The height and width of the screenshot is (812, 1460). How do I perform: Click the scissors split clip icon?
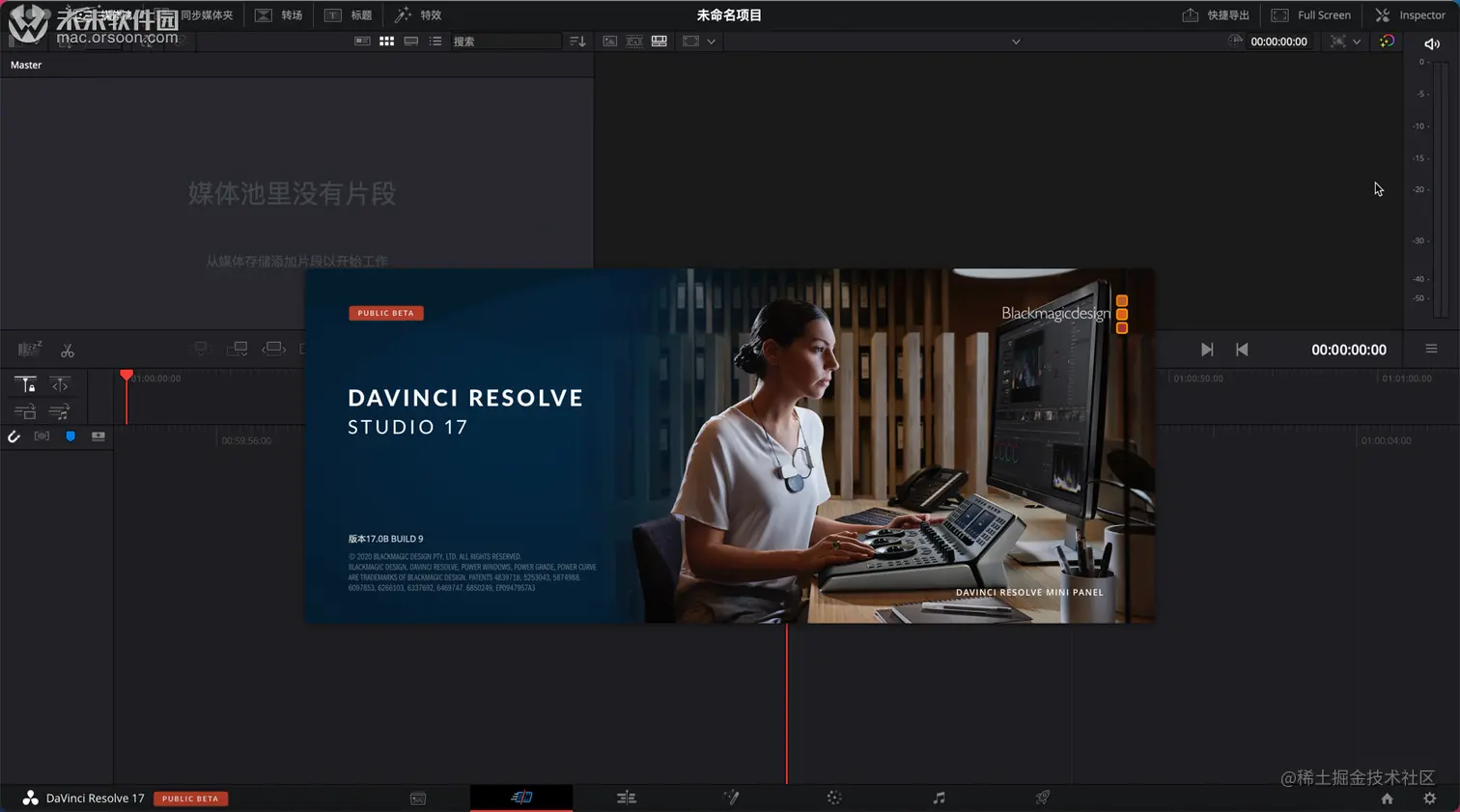[68, 350]
